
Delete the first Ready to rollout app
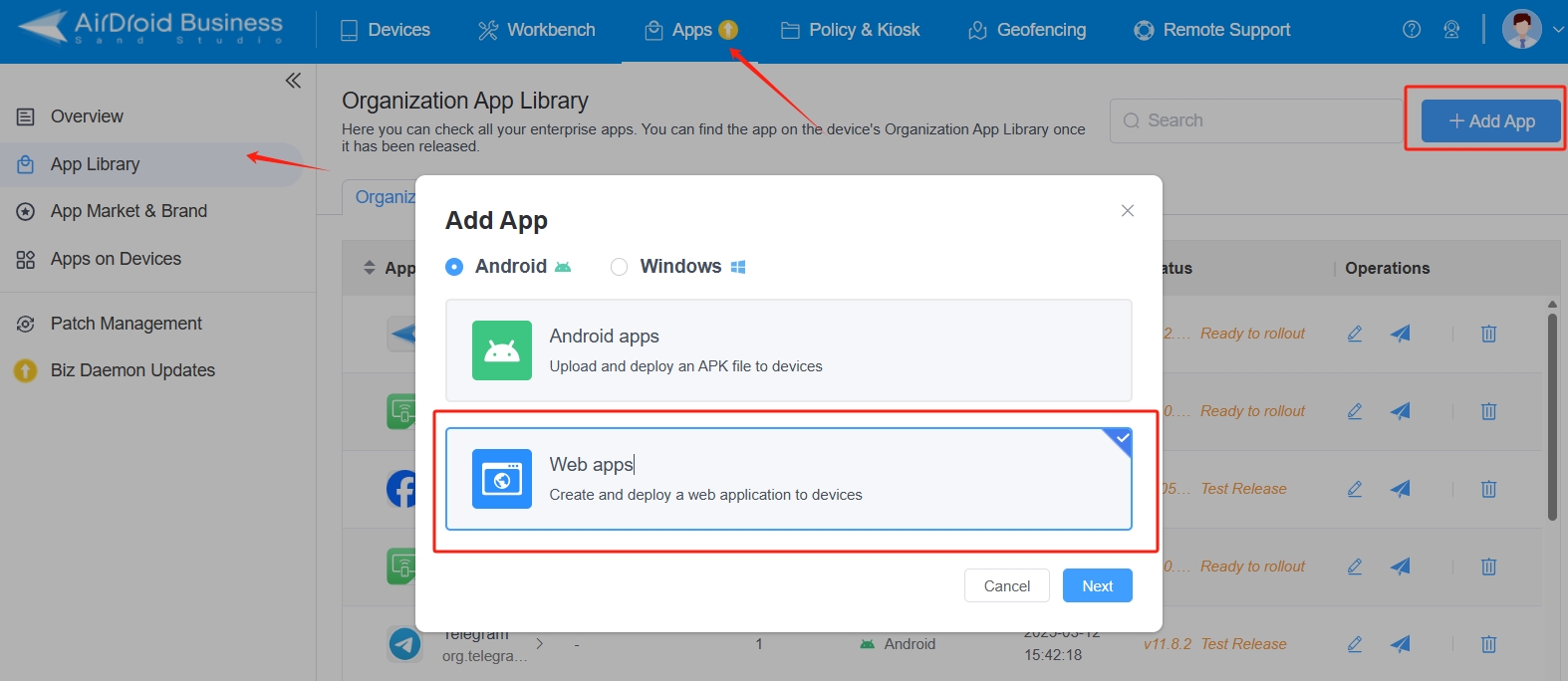coord(1488,334)
